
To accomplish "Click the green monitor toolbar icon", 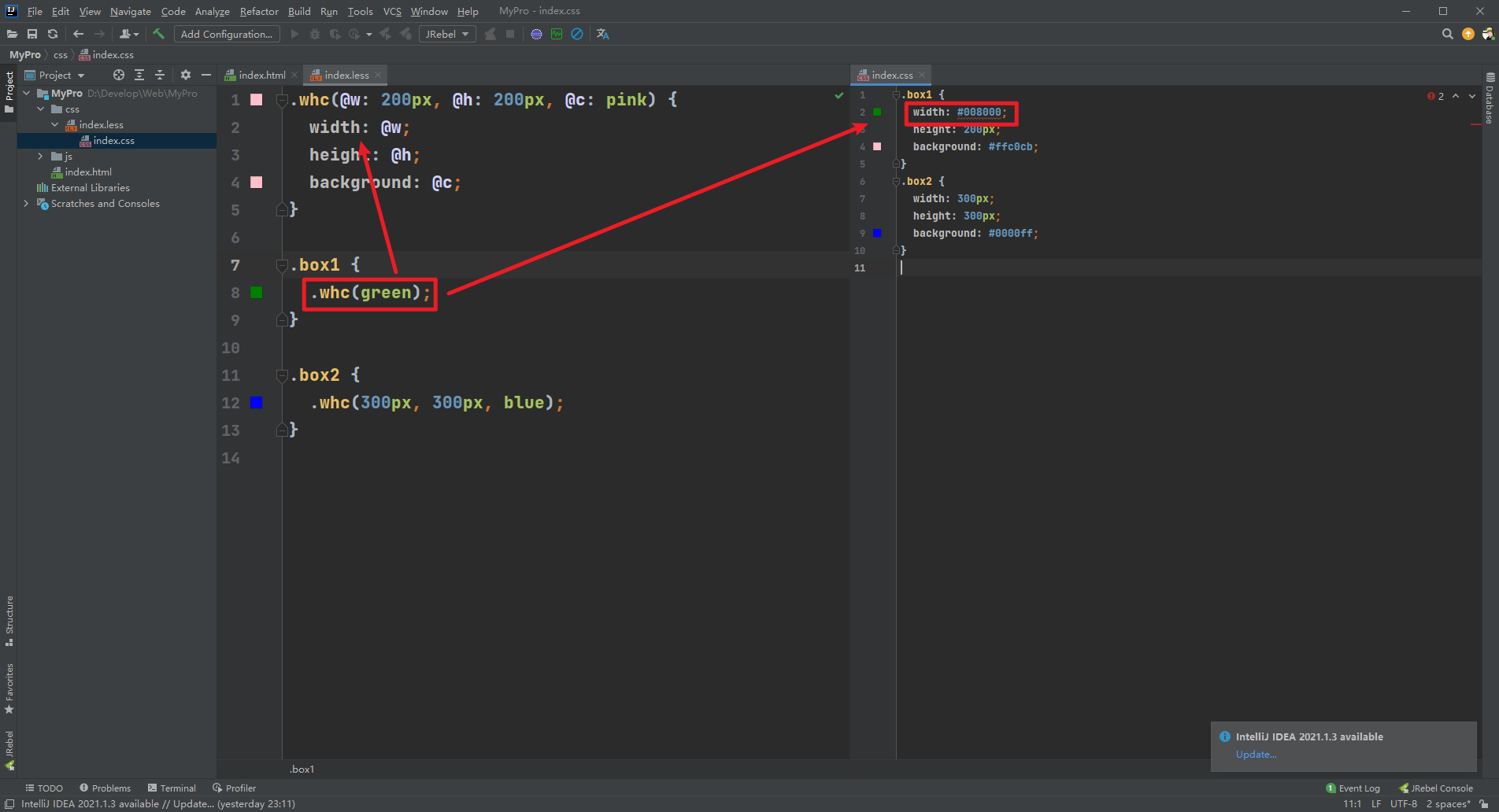I will coord(557,34).
